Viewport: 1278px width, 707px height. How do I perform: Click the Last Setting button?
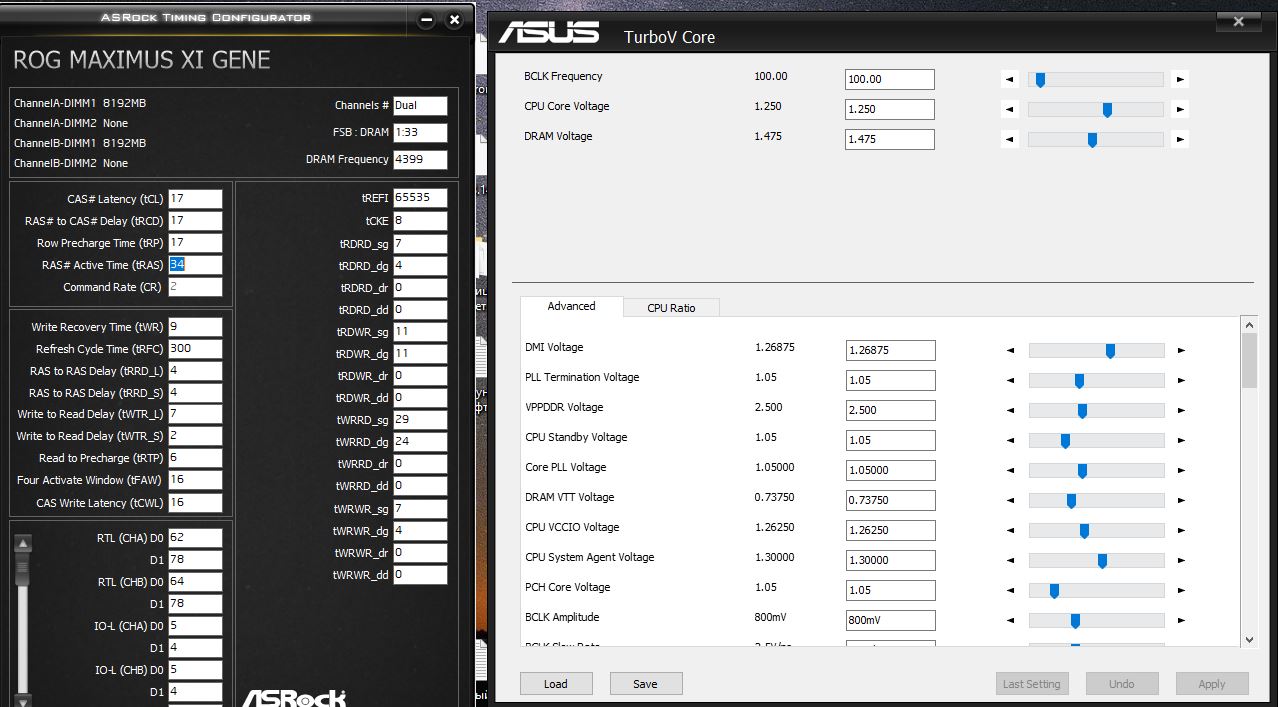pos(1032,684)
